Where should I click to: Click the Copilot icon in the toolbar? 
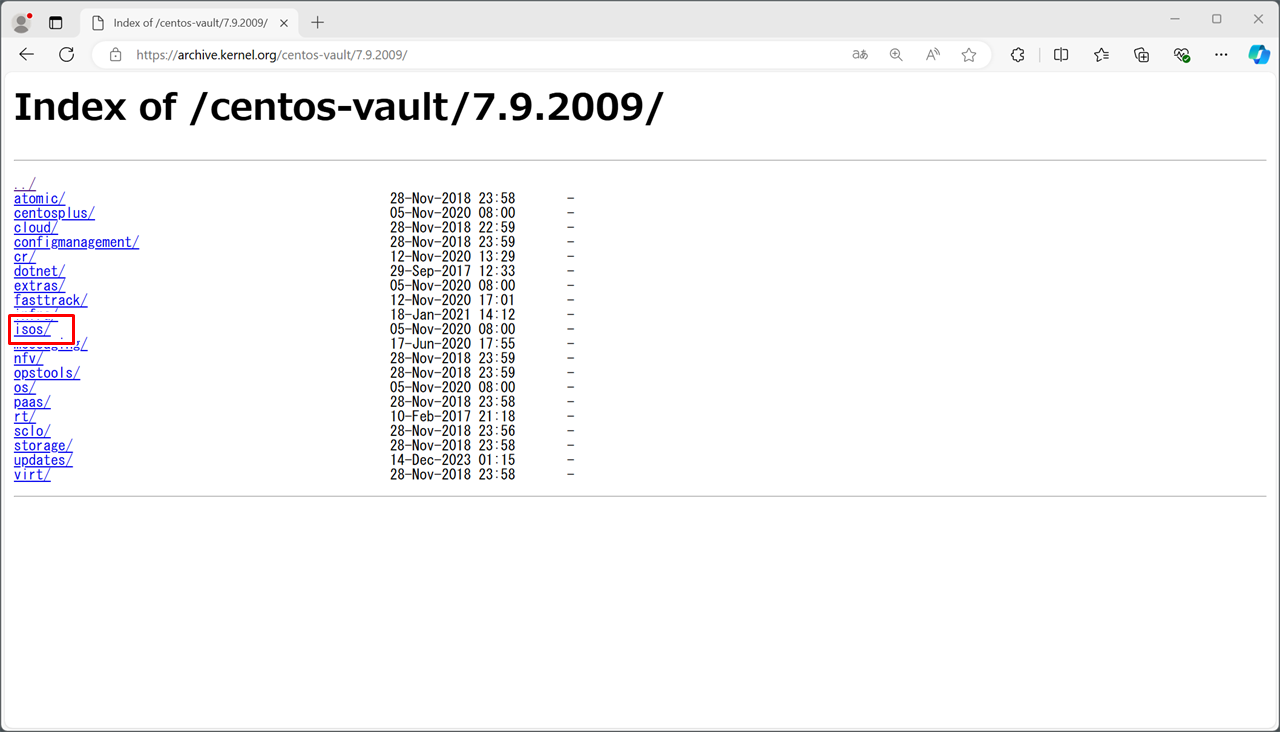pos(1259,55)
